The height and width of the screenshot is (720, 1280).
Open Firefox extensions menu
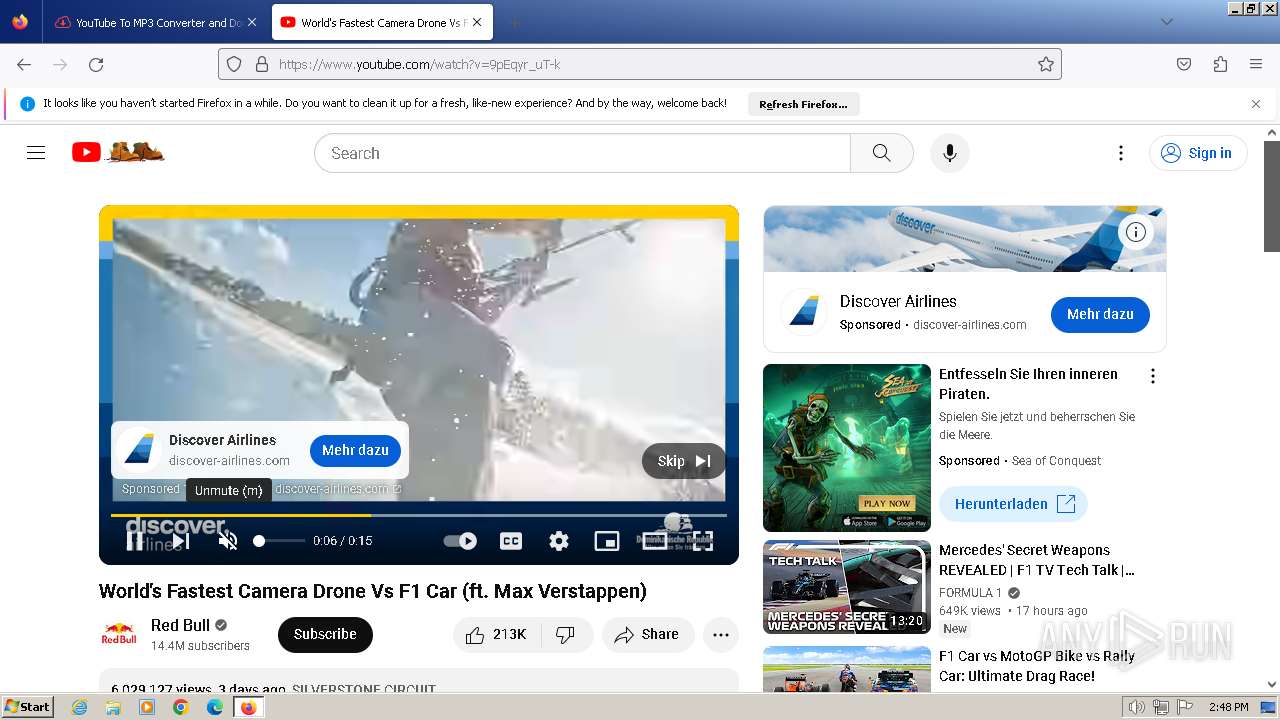coord(1220,64)
